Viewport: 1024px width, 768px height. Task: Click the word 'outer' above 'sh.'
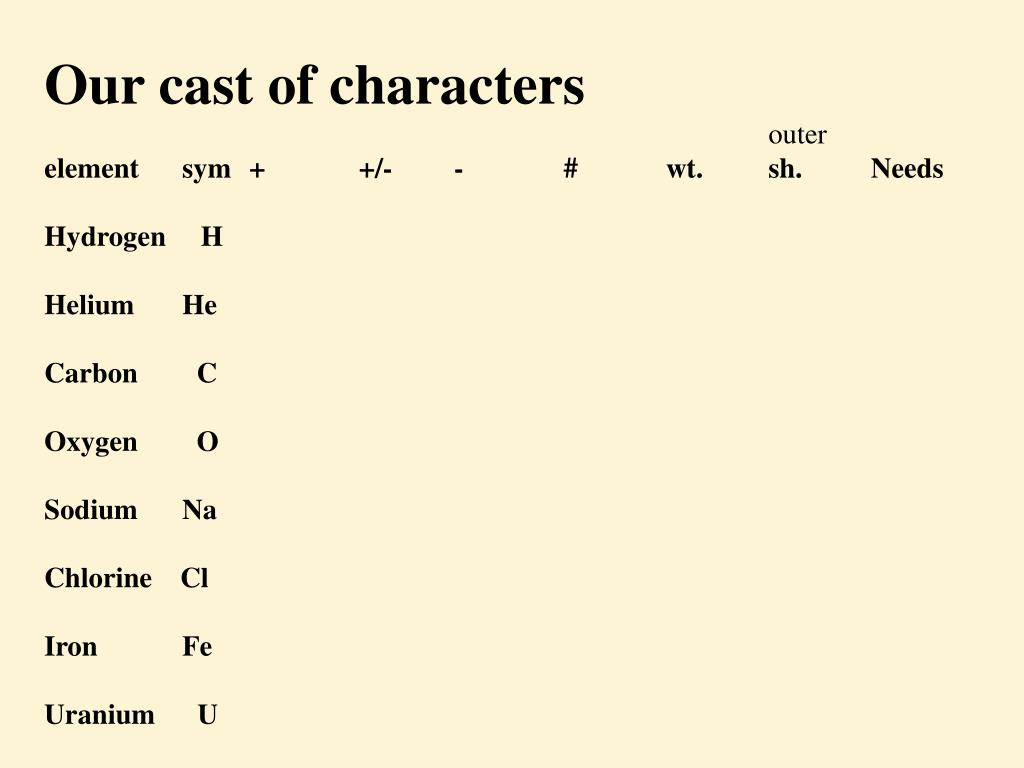(x=797, y=135)
